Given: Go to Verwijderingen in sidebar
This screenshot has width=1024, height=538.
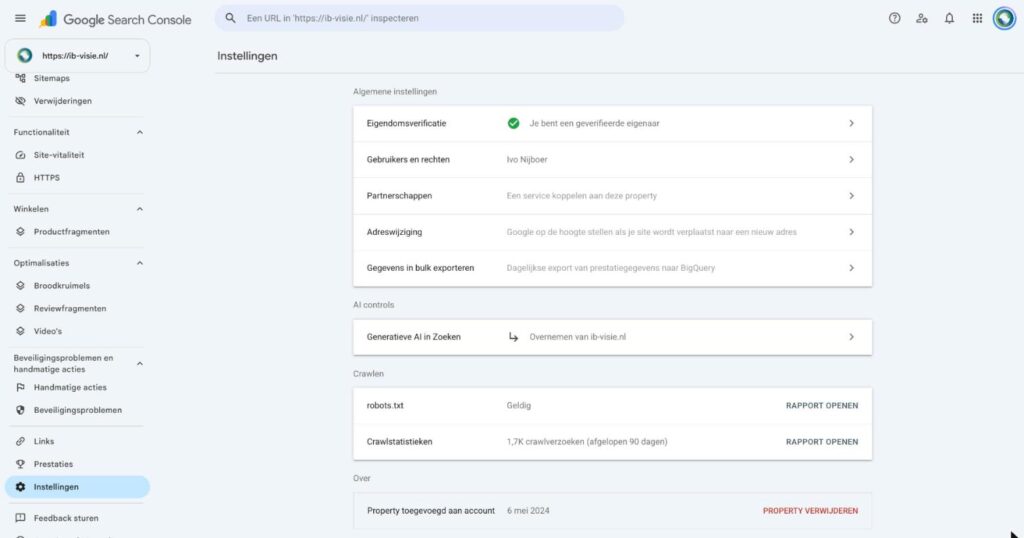Looking at the screenshot, I should [x=63, y=101].
